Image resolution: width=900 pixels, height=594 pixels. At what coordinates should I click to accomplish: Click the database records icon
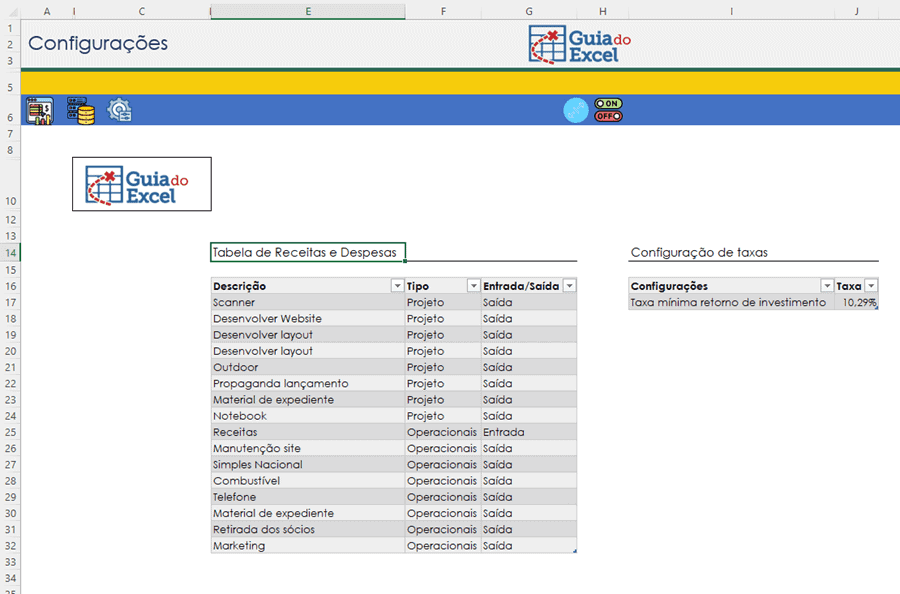point(80,111)
